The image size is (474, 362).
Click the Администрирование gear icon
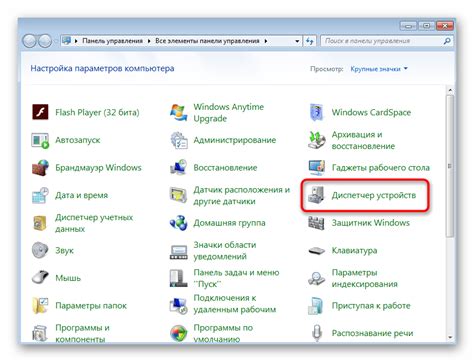[x=179, y=140]
